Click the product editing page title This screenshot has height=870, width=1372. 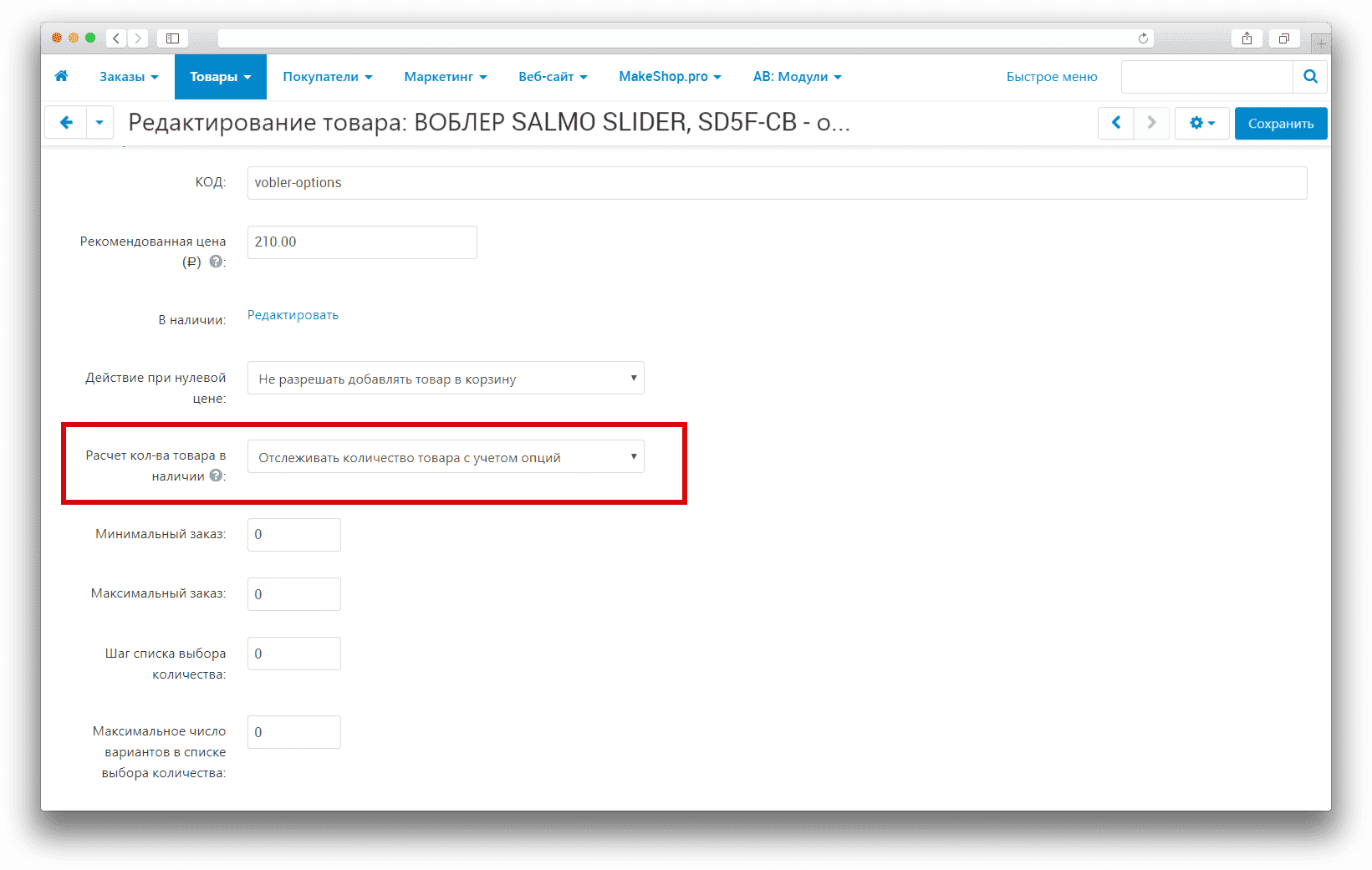tap(489, 123)
